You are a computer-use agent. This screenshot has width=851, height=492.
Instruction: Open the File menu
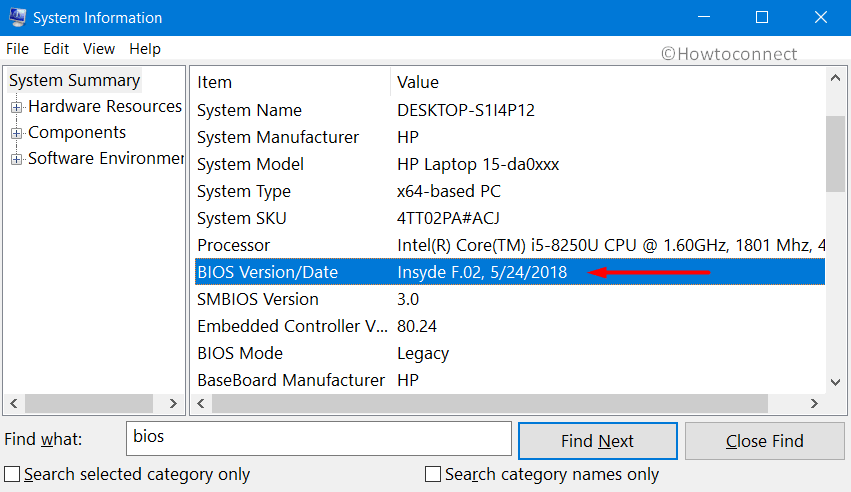coord(17,49)
